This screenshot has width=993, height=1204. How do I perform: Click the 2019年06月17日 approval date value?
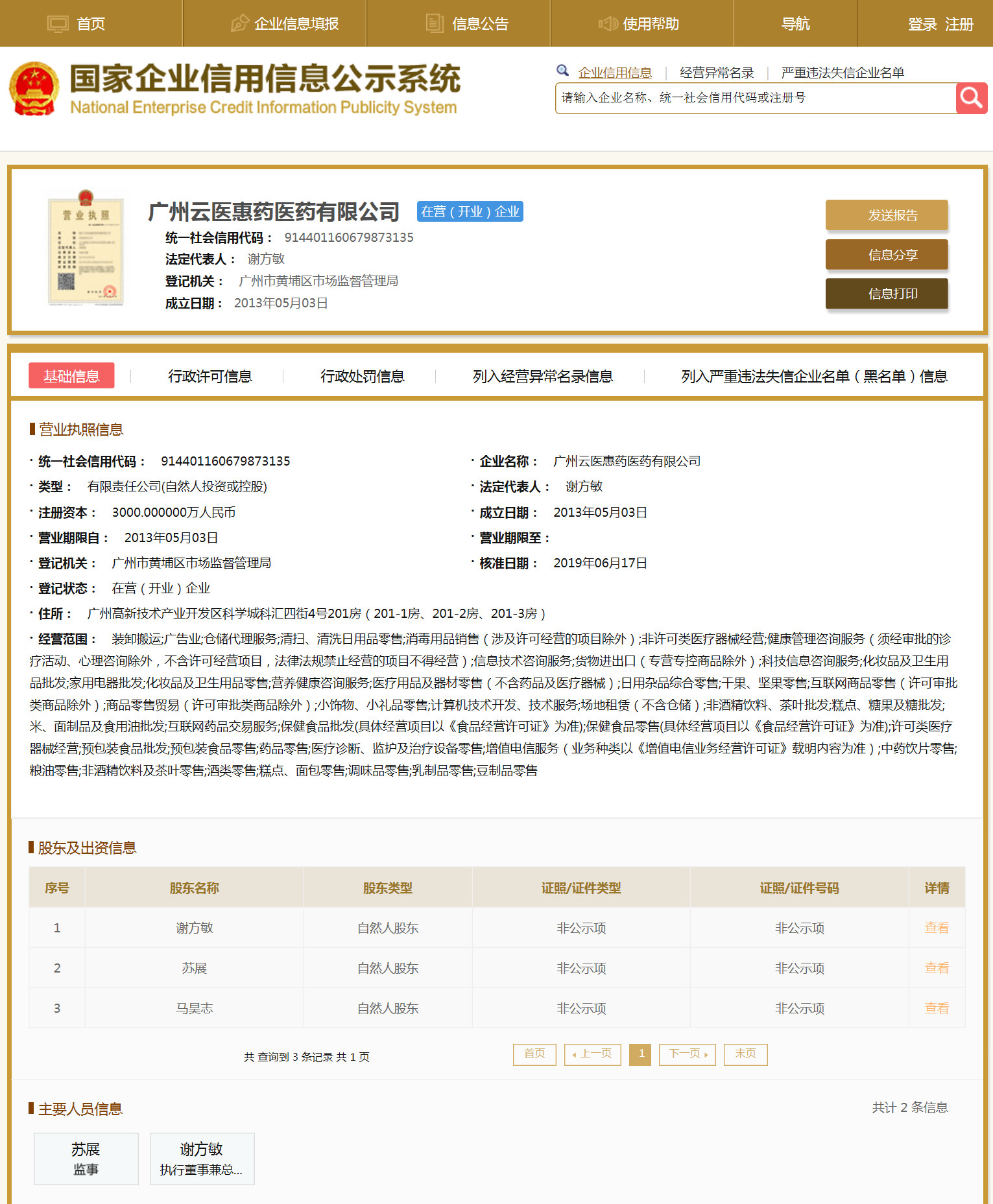[x=600, y=563]
